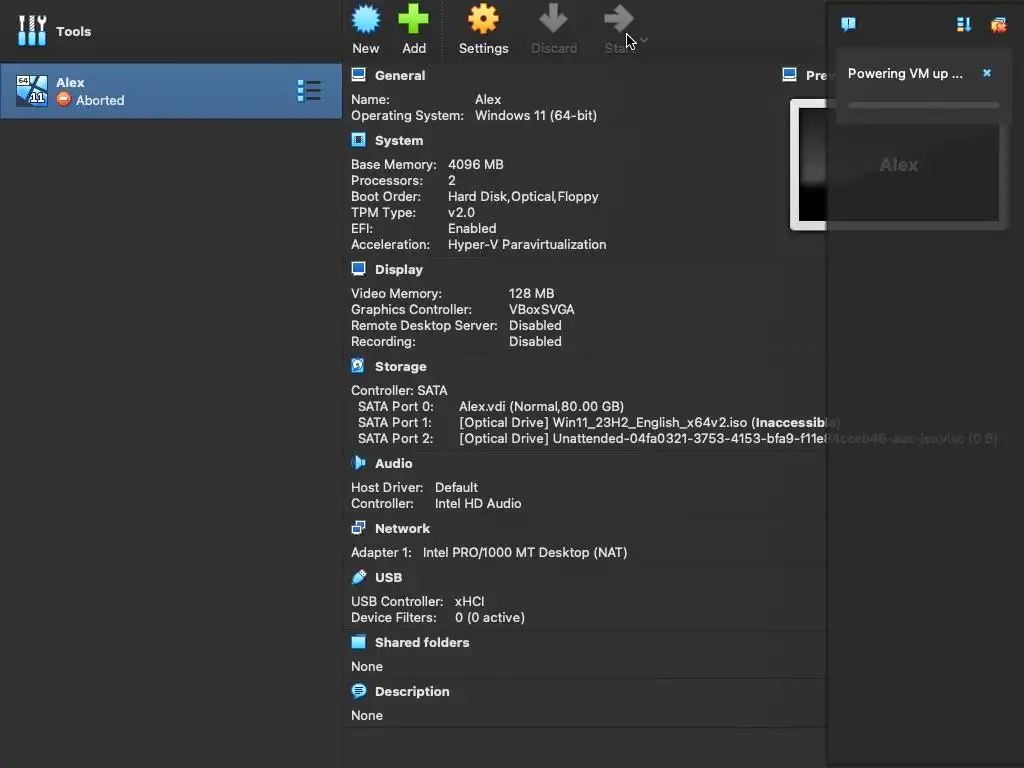Click the Device Filters 0 (0 active) value
Image resolution: width=1024 pixels, height=768 pixels.
point(489,617)
